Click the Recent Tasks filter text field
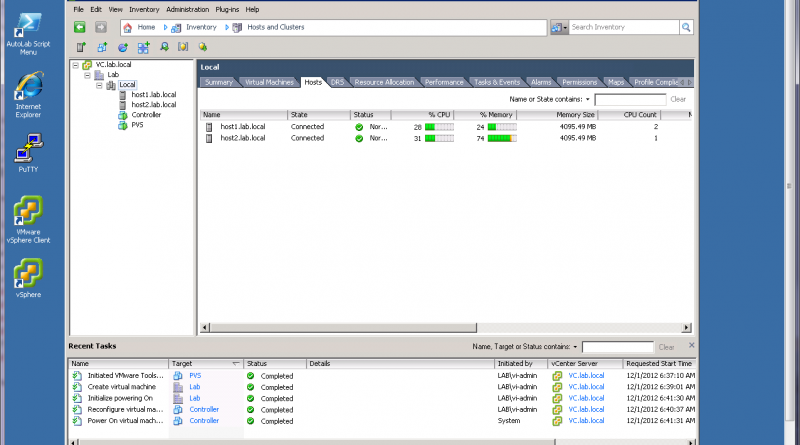Viewport: 800px width, 445px height. coord(618,347)
